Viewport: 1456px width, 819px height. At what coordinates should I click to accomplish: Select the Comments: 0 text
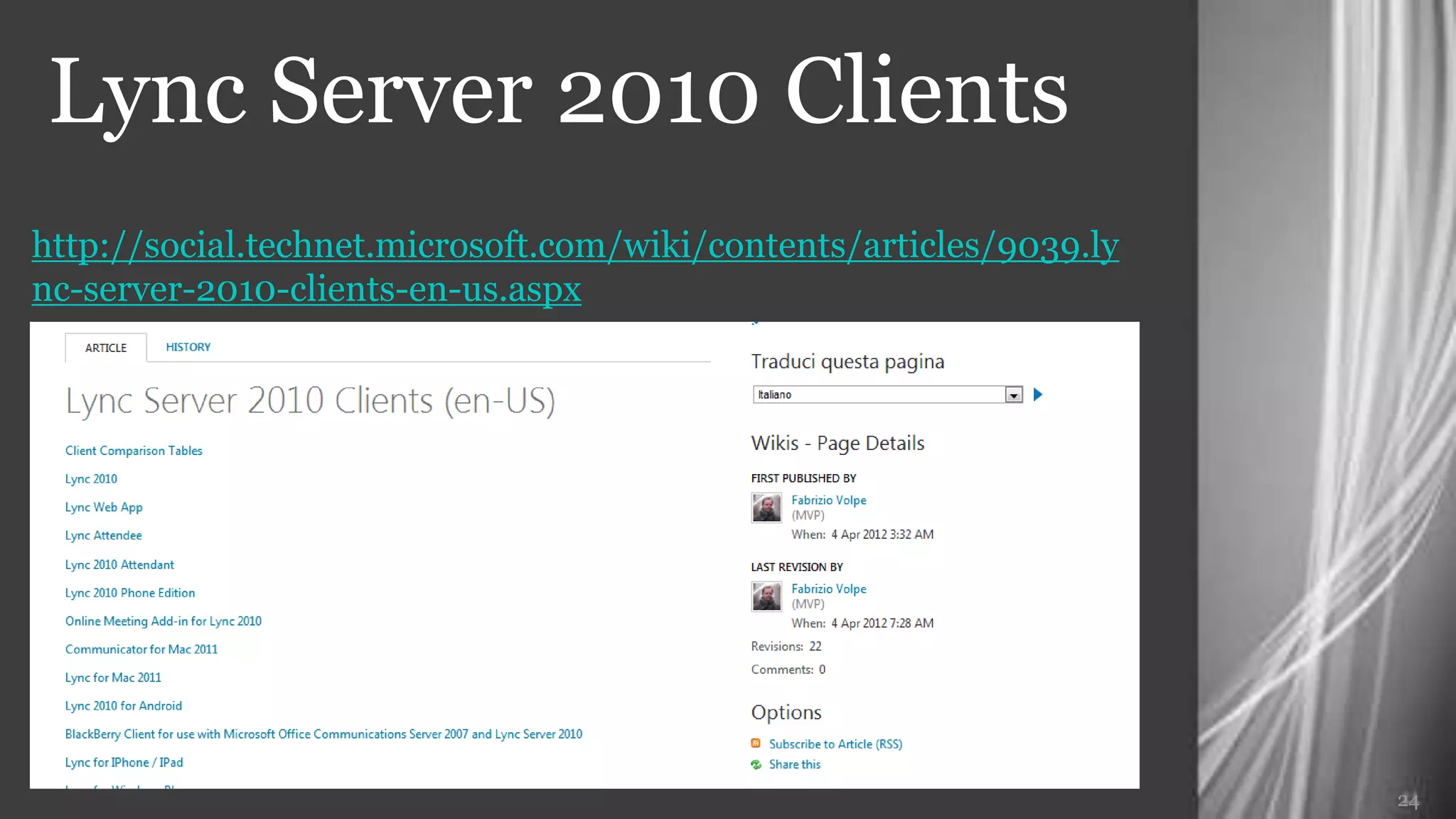click(788, 670)
